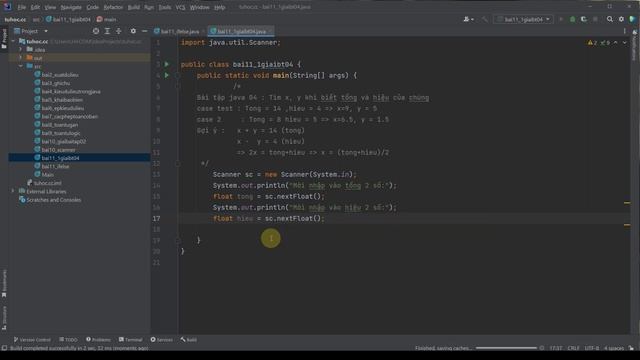The height and width of the screenshot is (360, 640).
Task: Toggle the Notifications side tab
Action: 635,46
